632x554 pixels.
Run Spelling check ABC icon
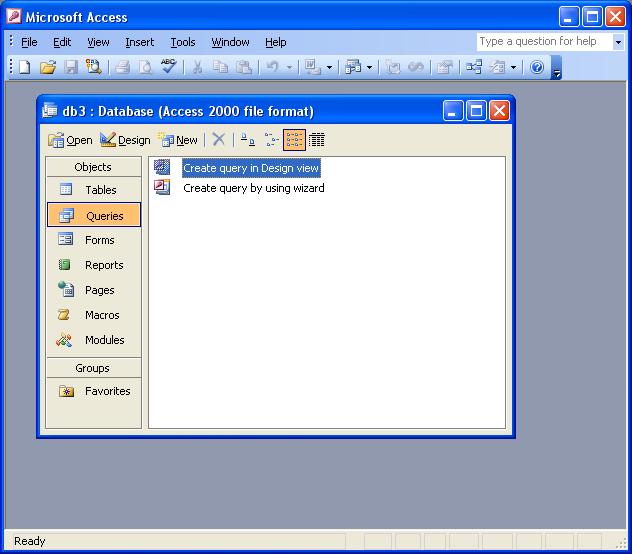point(168,66)
